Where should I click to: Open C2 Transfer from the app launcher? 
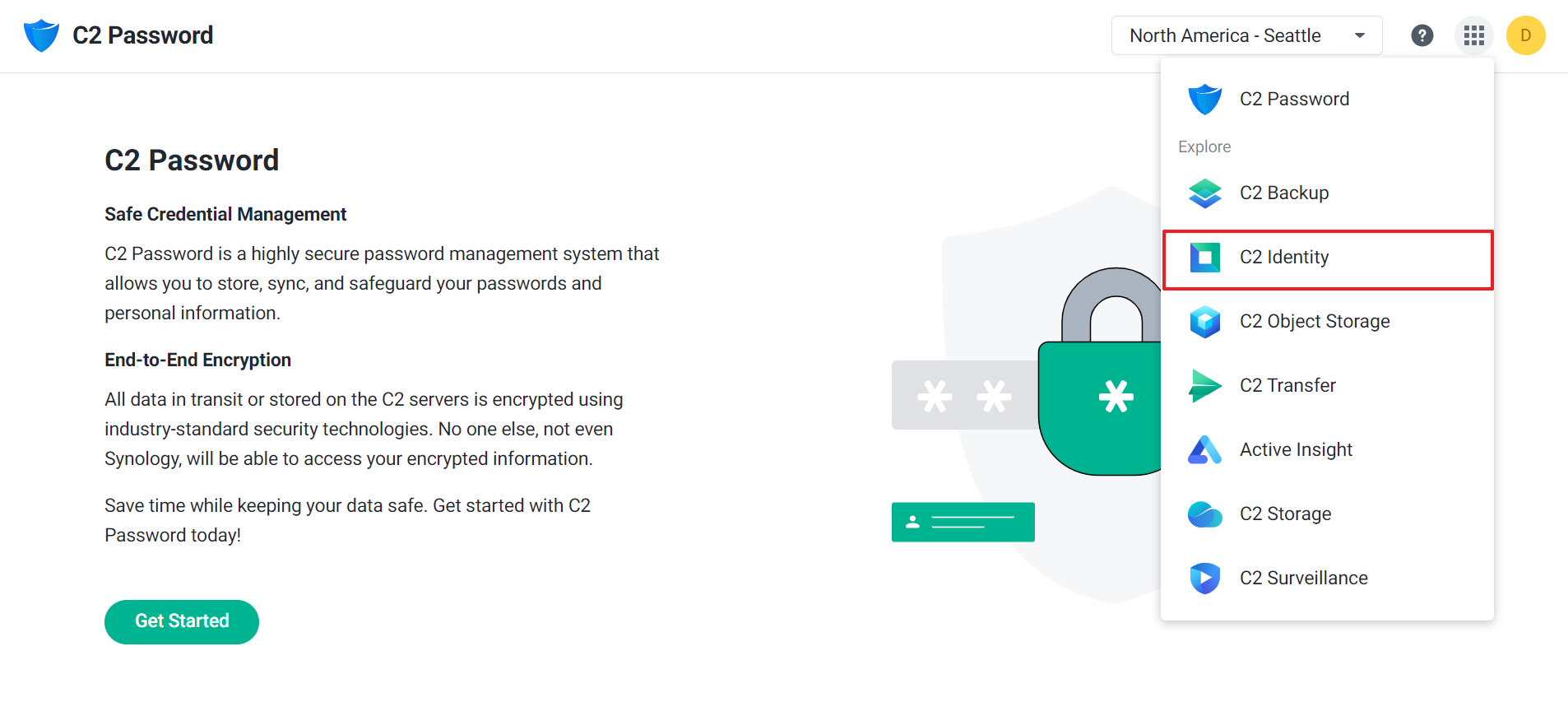(x=1204, y=385)
